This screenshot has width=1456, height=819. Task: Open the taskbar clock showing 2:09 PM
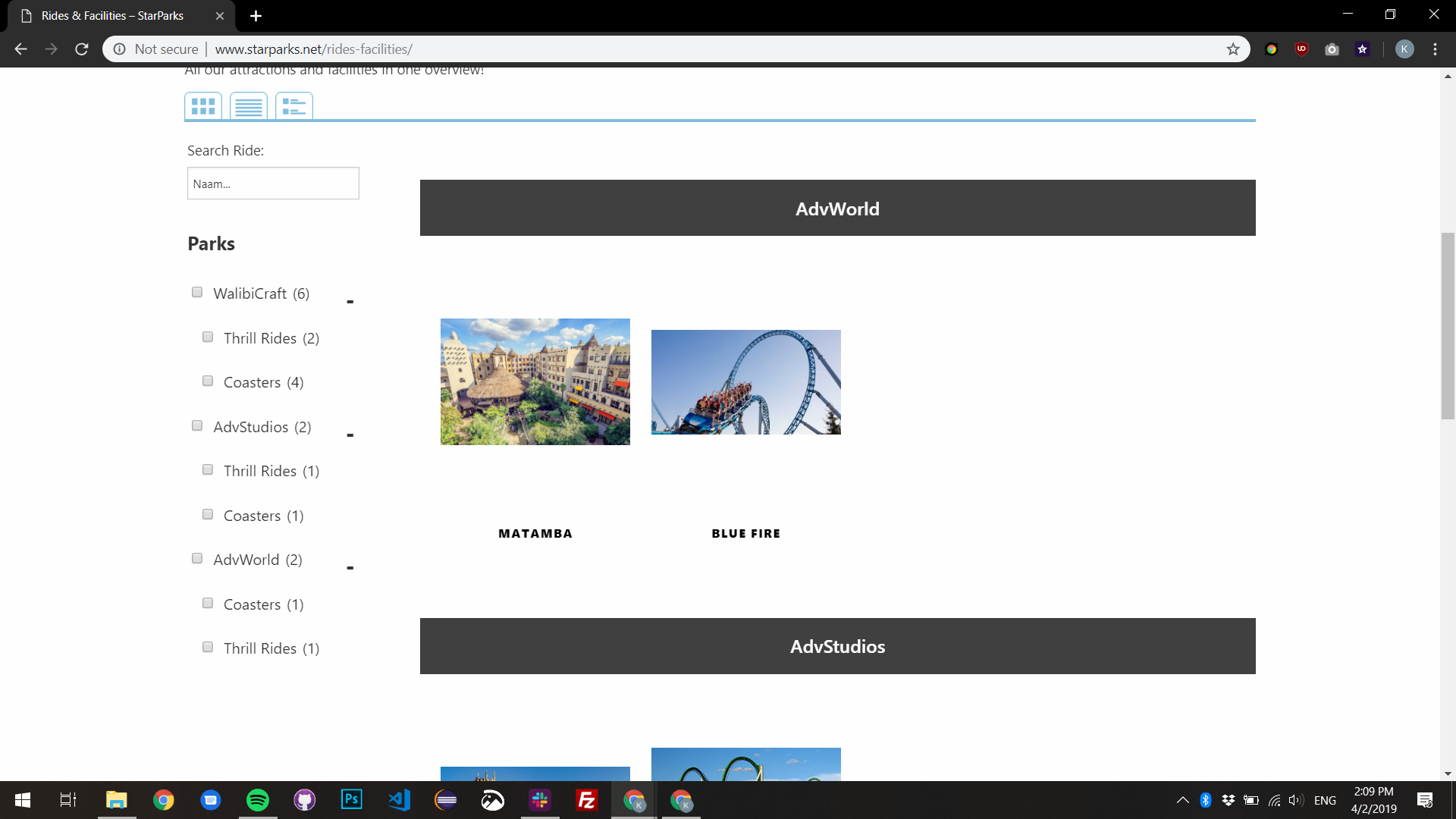(1374, 800)
